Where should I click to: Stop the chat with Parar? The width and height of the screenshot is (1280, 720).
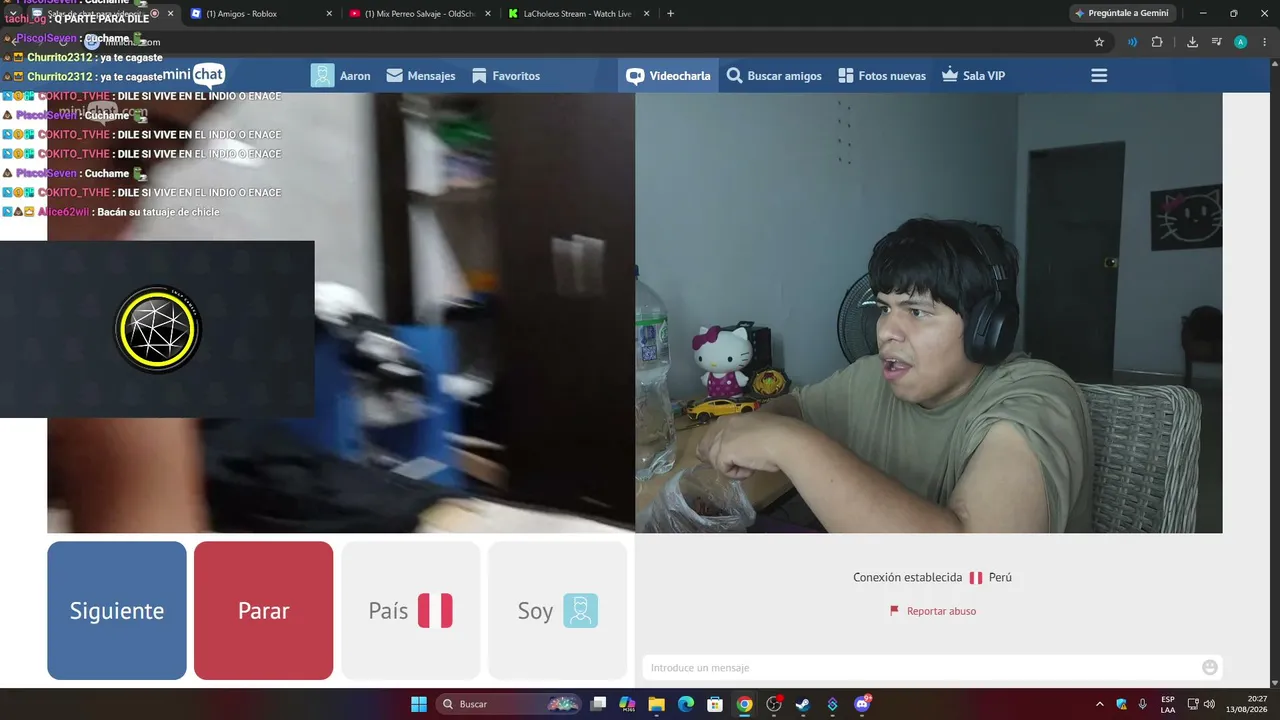264,611
